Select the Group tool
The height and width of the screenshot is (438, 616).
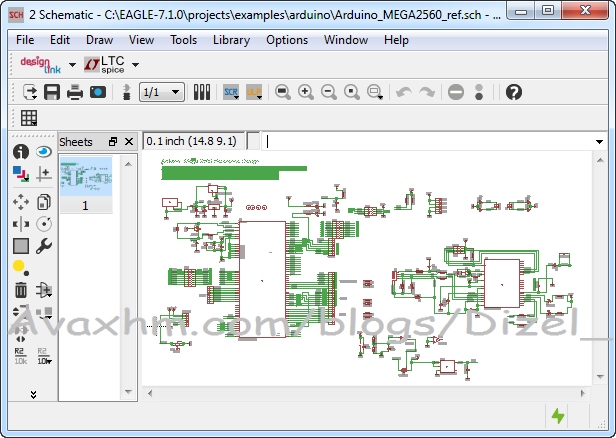click(x=21, y=246)
